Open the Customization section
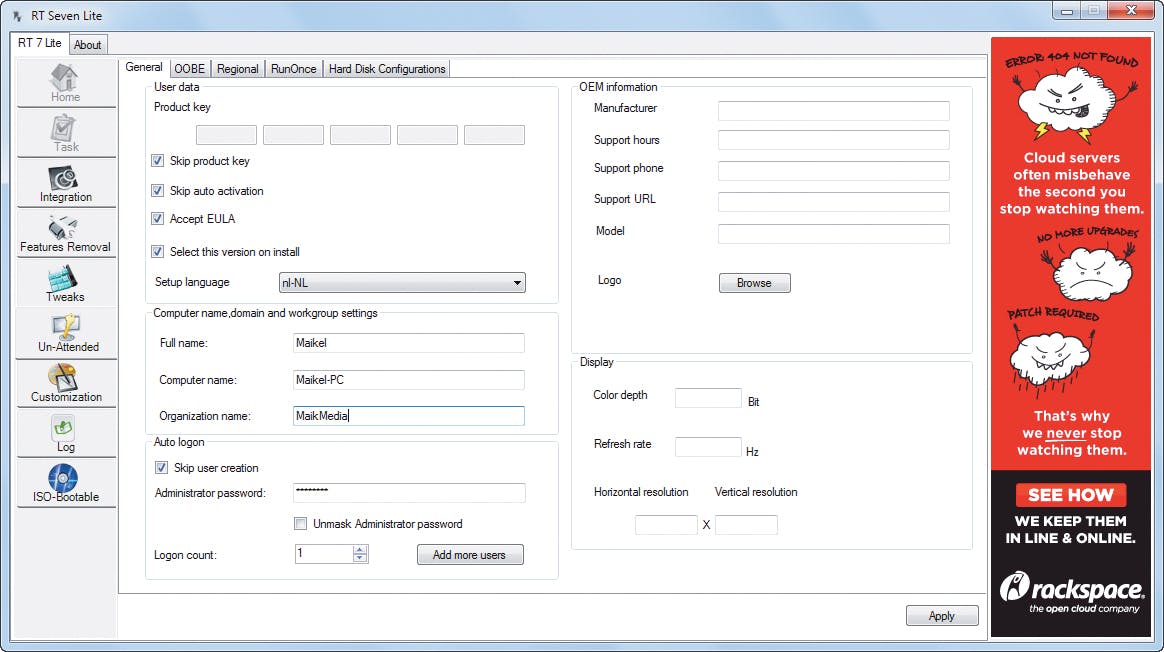Image resolution: width=1164 pixels, height=652 pixels. pos(65,383)
